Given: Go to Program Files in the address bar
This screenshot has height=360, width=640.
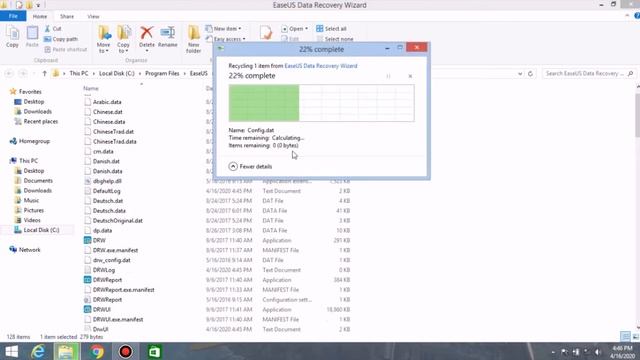Looking at the screenshot, I should point(162,73).
